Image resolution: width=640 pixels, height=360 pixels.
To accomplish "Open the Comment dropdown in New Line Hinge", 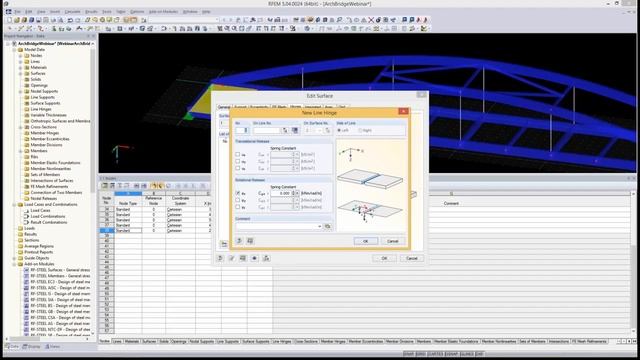I will [x=320, y=226].
